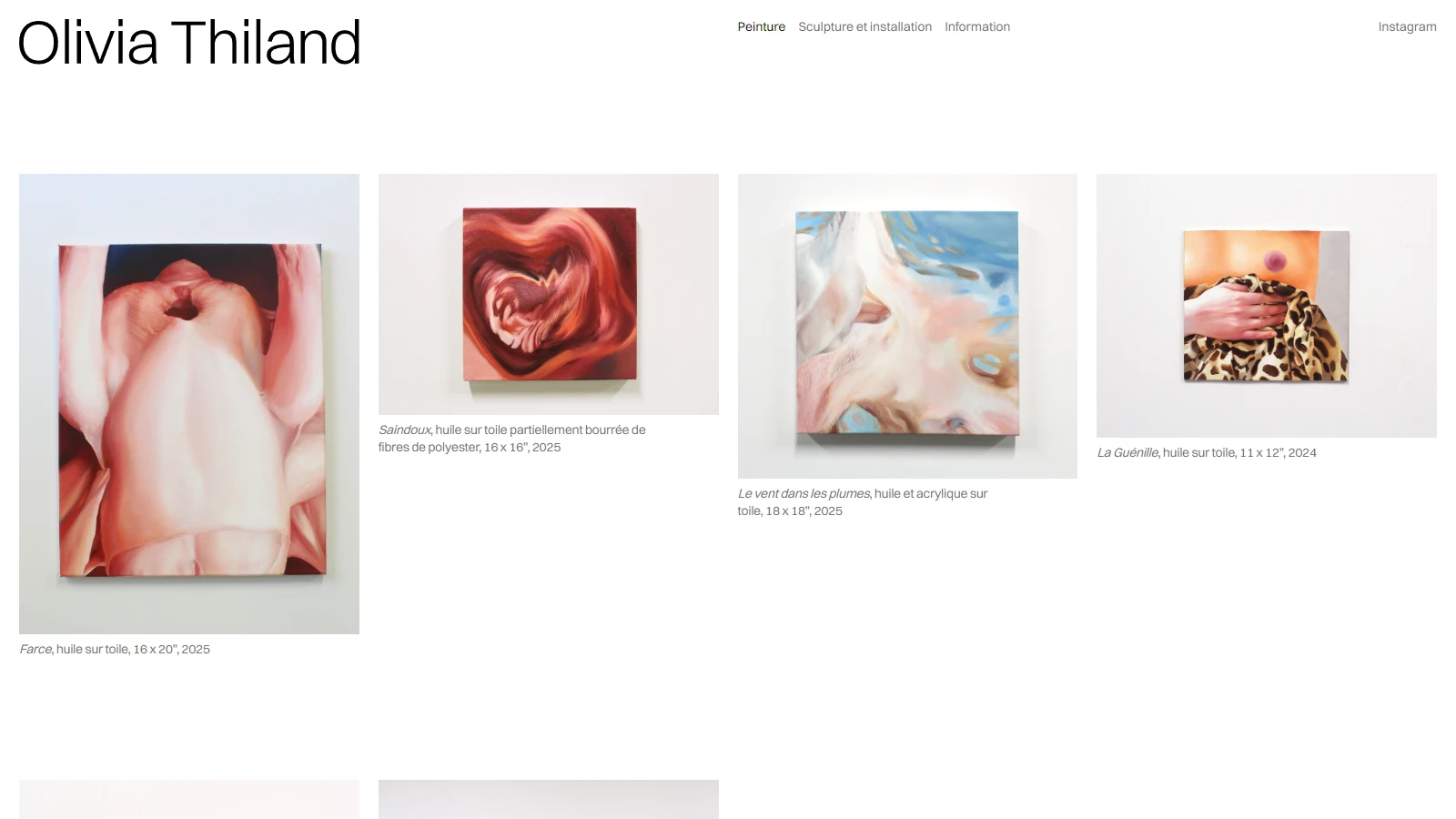Go to Sculpture et installation page
Viewport: 1456px width, 819px height.
click(864, 26)
